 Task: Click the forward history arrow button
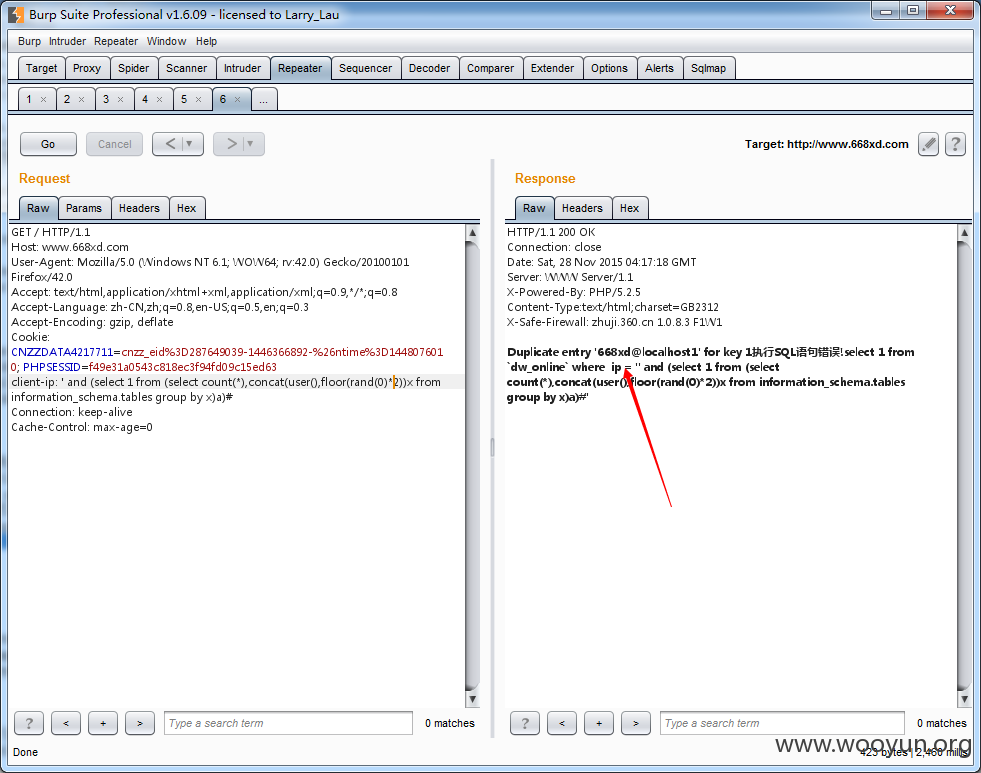(x=231, y=144)
